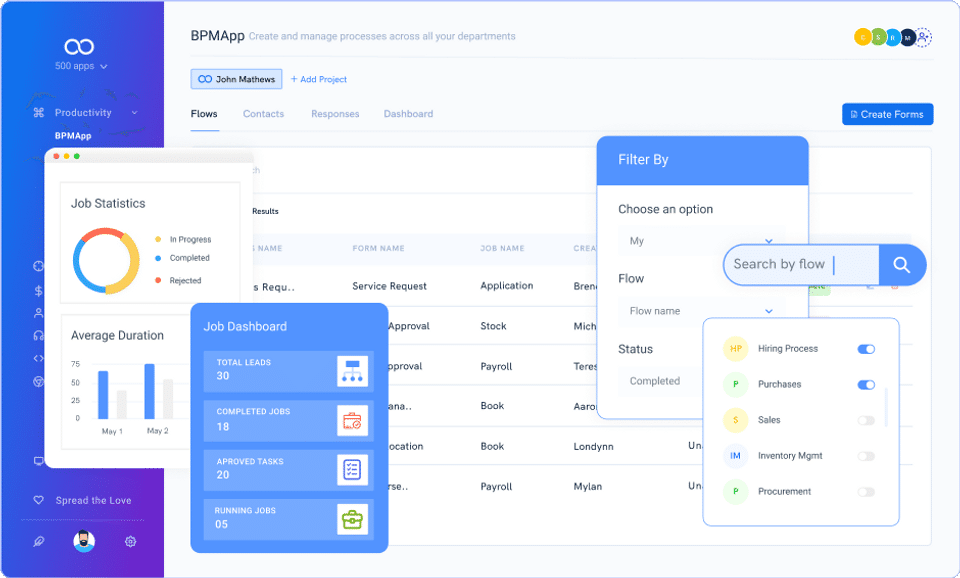Screen dimensions: 960x578
Task: Click the lifebuoy support sidebar icon
Action: coord(39,266)
